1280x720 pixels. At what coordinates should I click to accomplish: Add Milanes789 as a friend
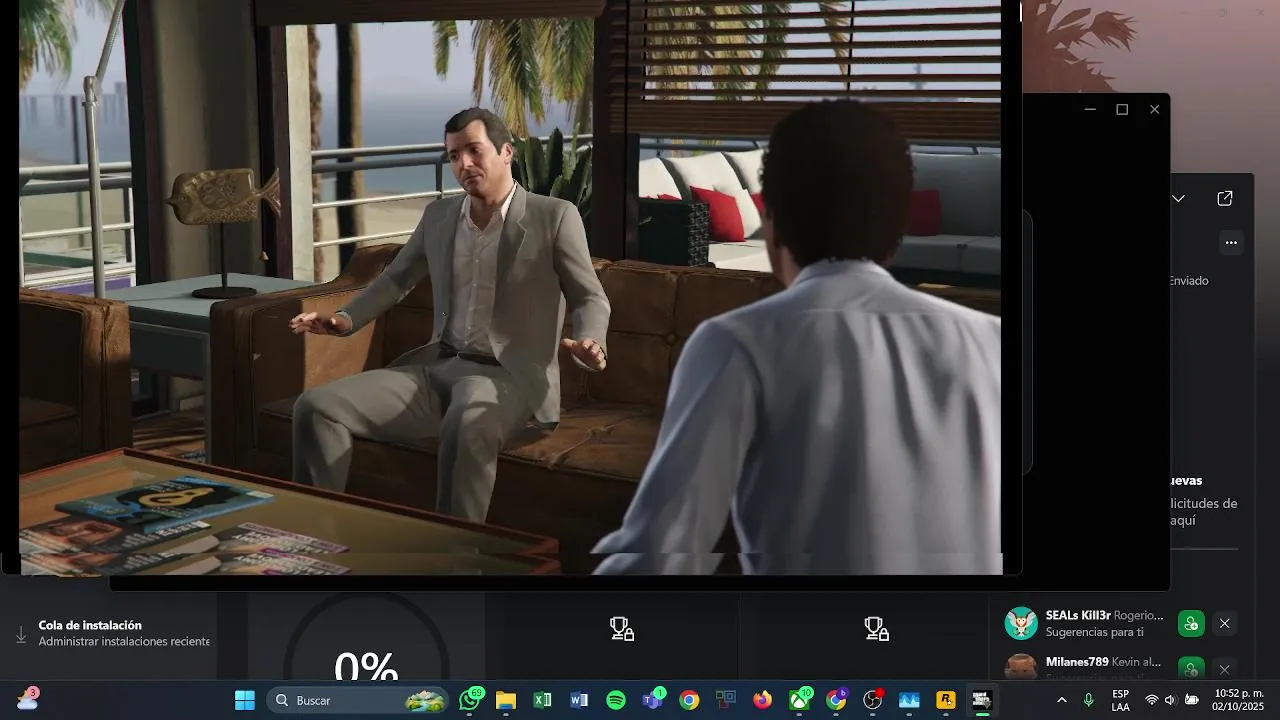click(1190, 668)
